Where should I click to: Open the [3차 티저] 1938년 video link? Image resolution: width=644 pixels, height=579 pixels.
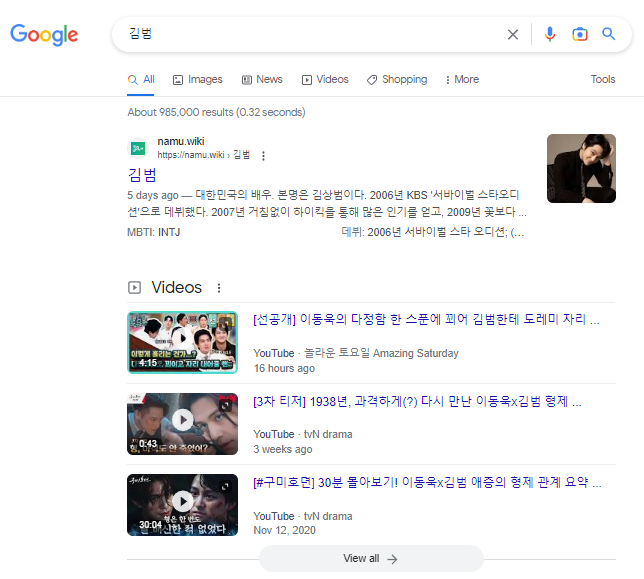pyautogui.click(x=417, y=401)
